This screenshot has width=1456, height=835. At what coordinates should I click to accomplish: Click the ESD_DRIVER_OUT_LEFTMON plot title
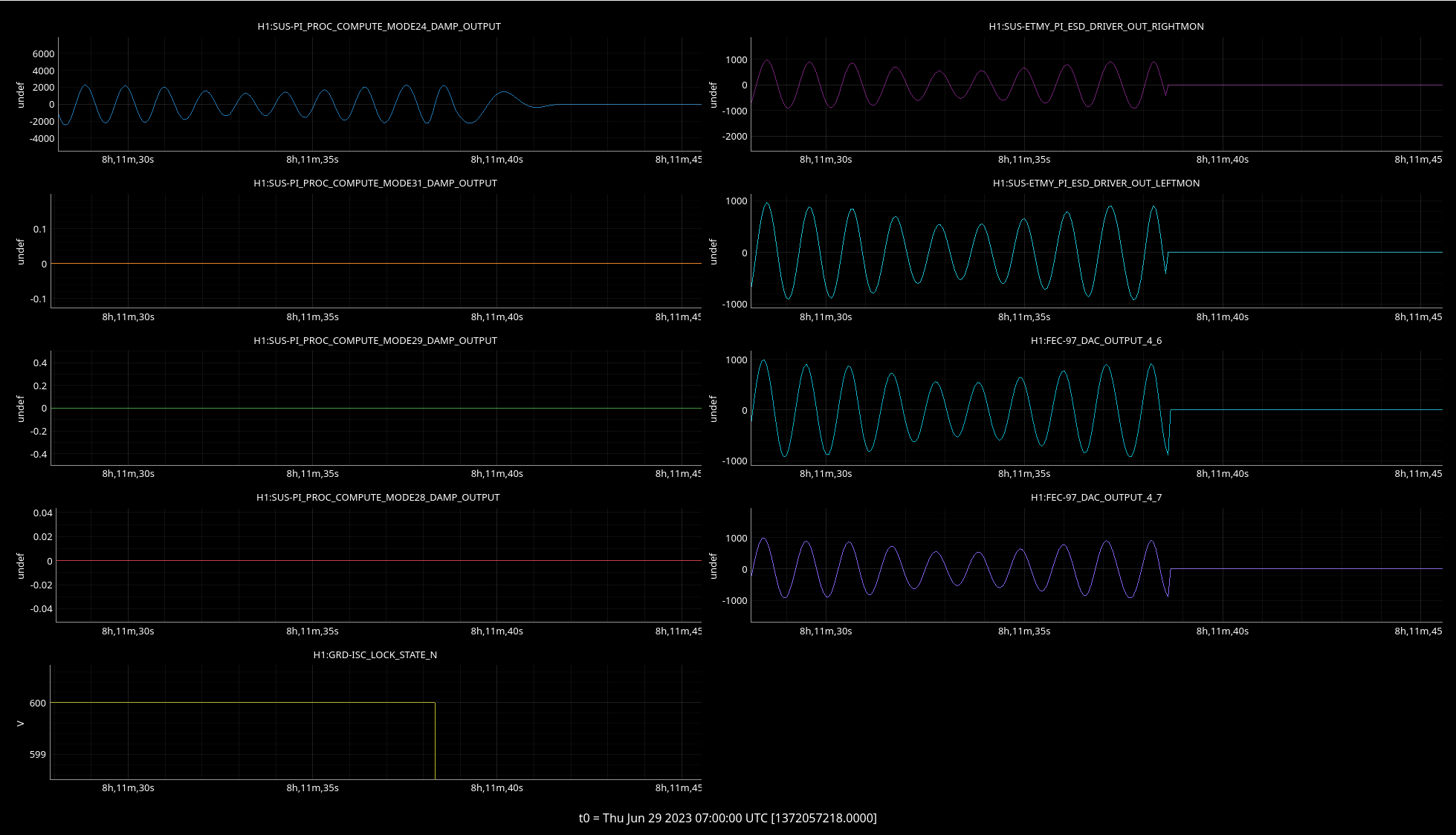pos(1096,183)
